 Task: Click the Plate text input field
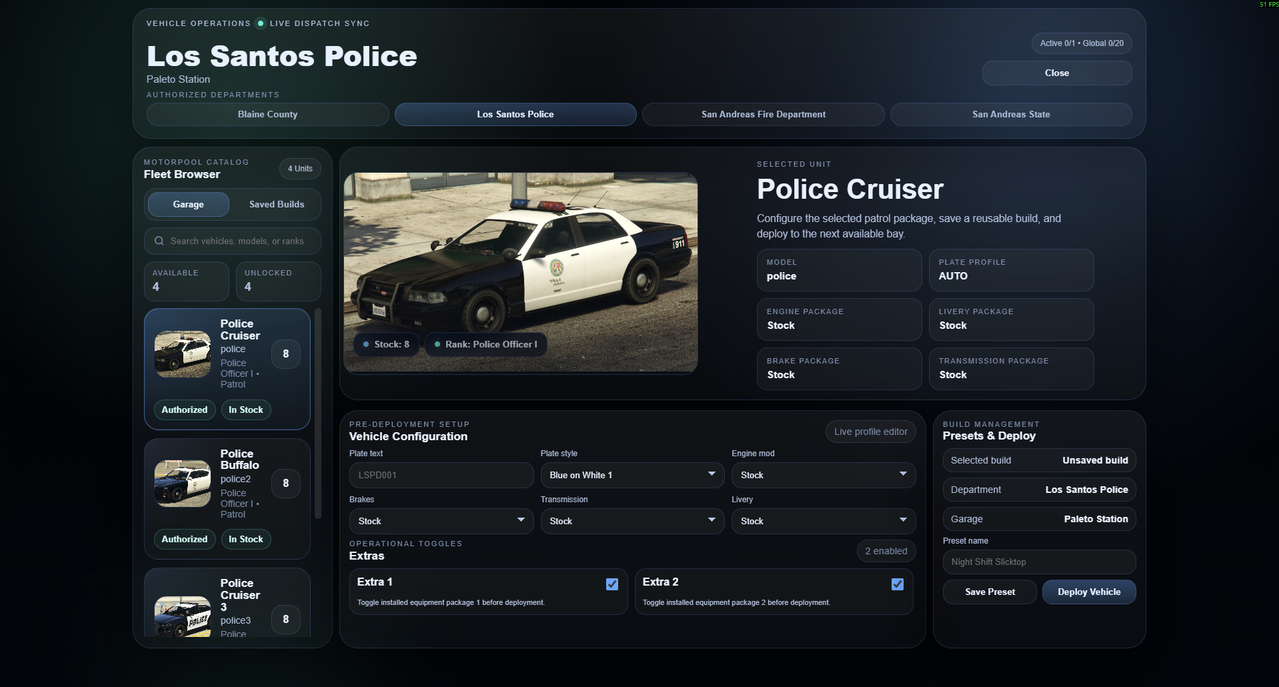[x=441, y=475]
